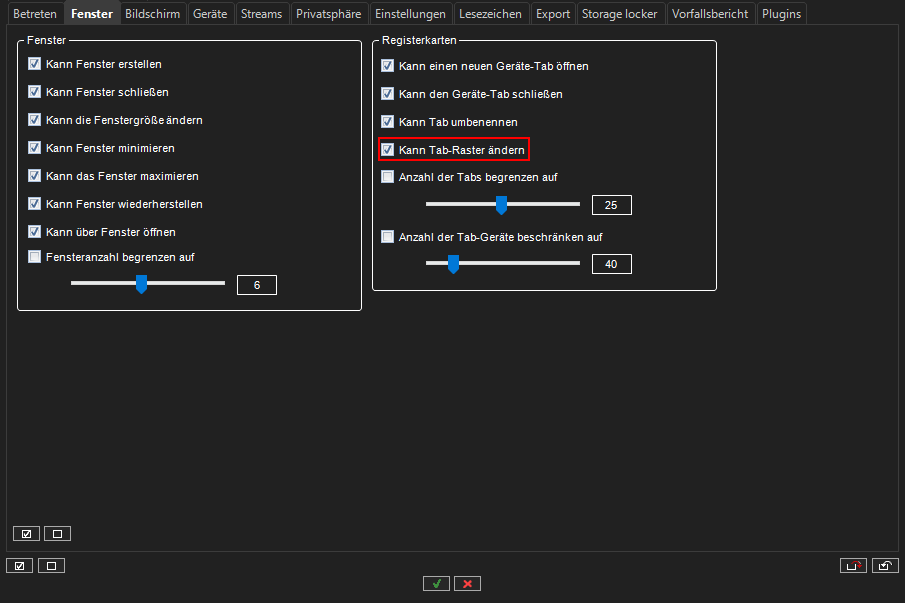Viewport: 905px width, 603px height.
Task: Go to the Storage locker tab
Action: [x=620, y=14]
